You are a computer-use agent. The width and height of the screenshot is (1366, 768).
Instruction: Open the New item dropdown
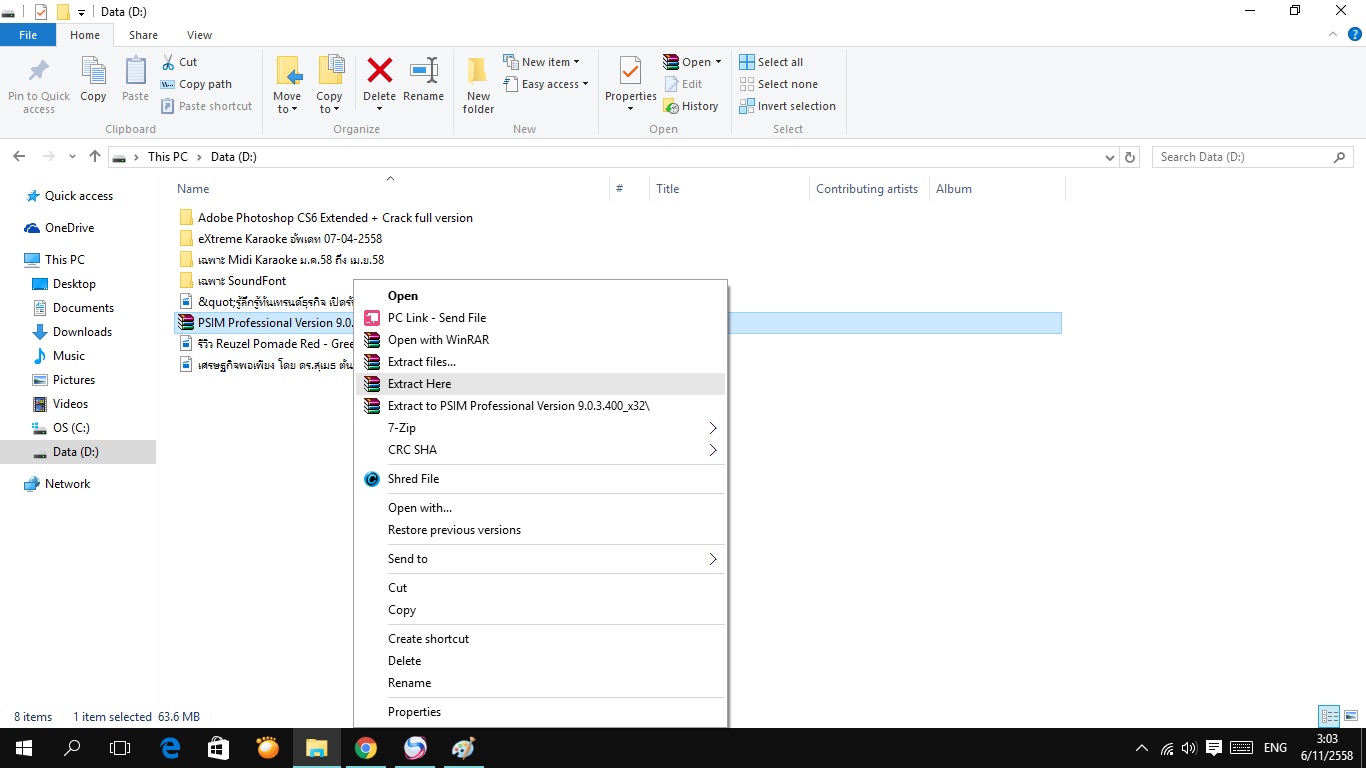[541, 62]
